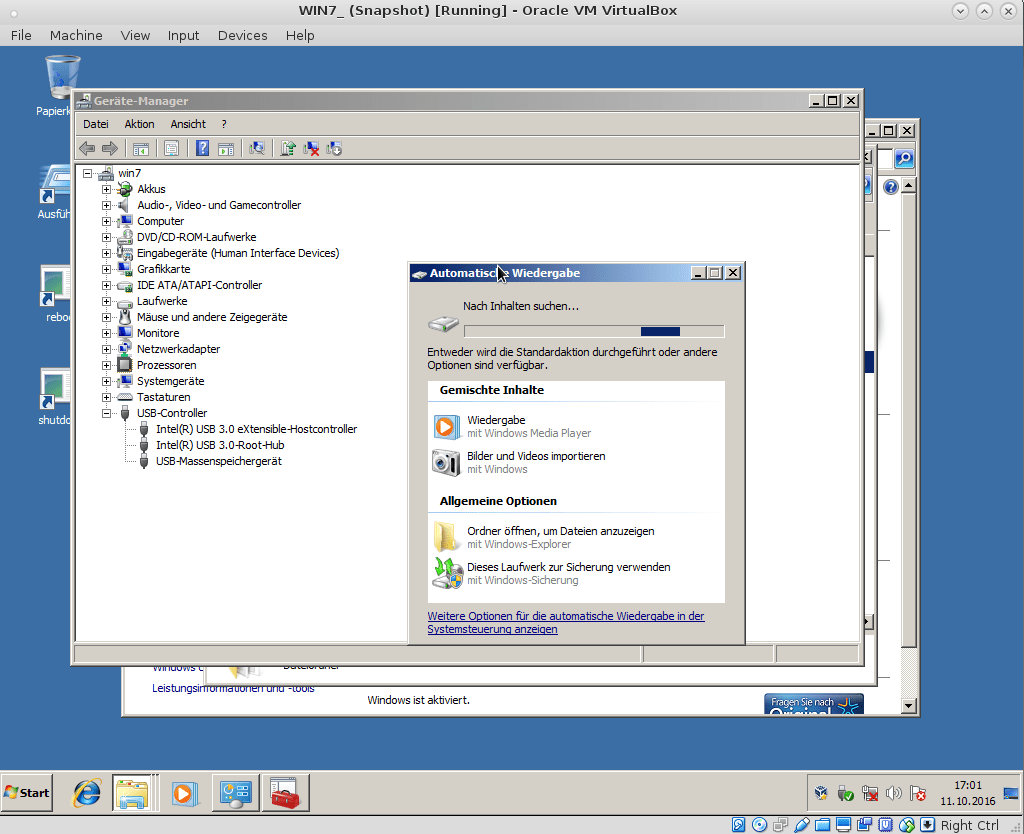Choose Dieses Laufwerk zur Sicherung verwenden

(x=576, y=573)
